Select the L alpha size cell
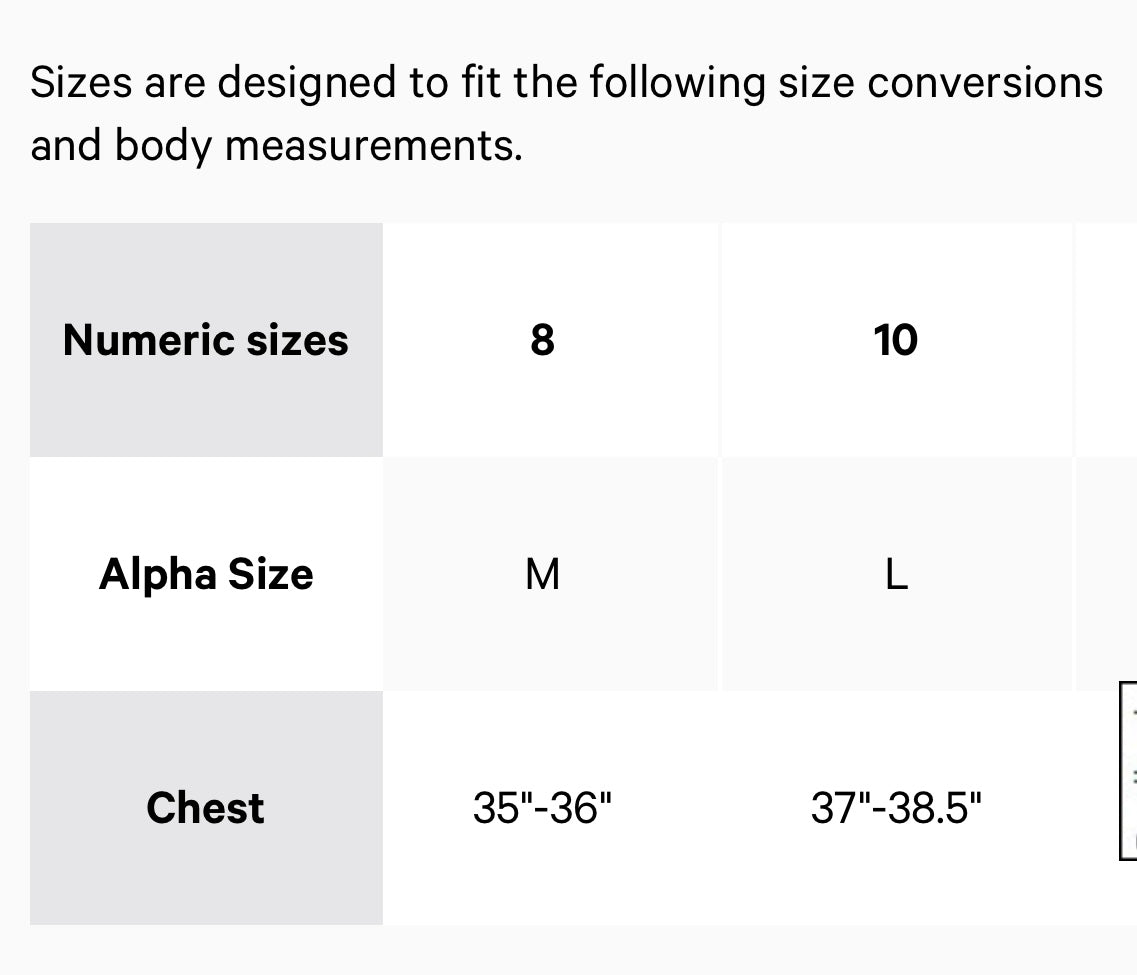1137x975 pixels. 895,574
